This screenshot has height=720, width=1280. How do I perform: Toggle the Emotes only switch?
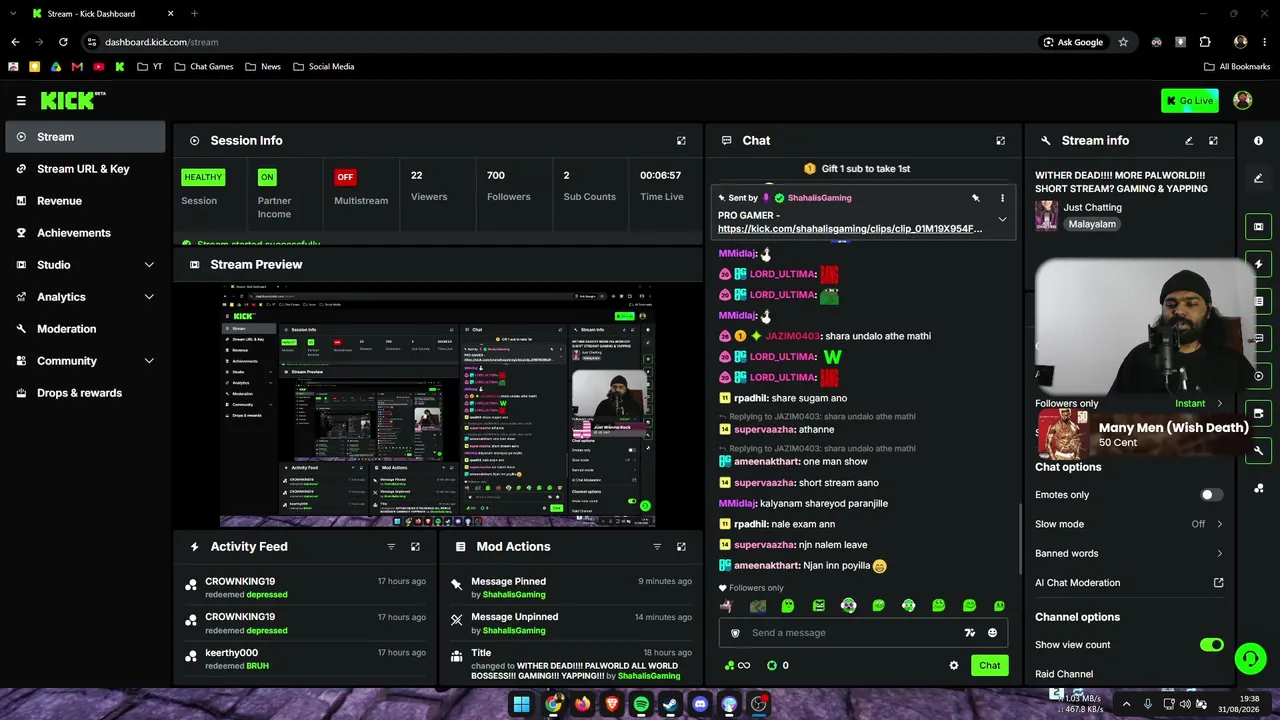pos(1211,495)
